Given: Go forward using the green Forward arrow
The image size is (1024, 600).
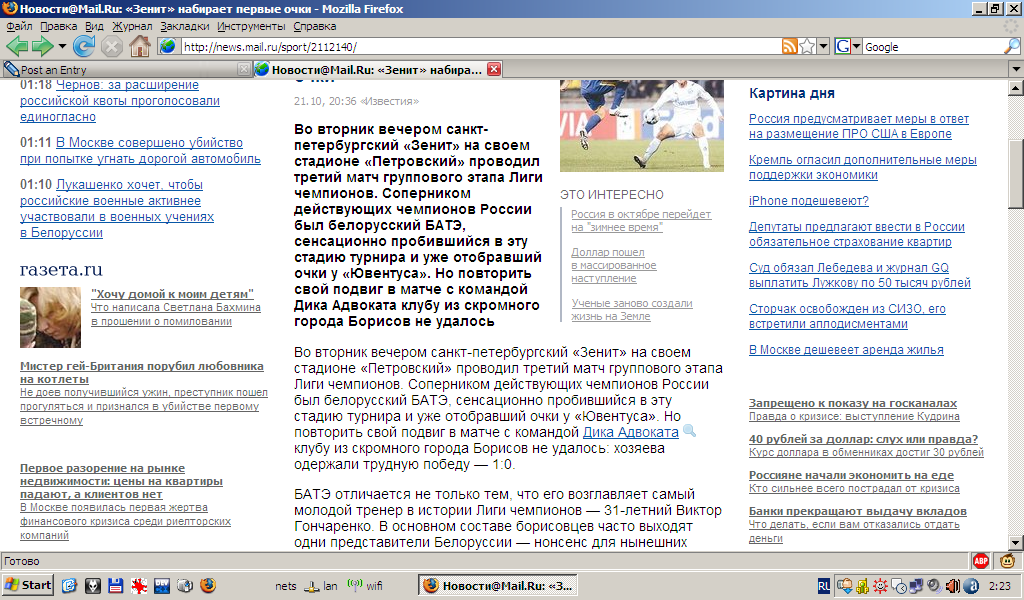Looking at the screenshot, I should point(42,46).
